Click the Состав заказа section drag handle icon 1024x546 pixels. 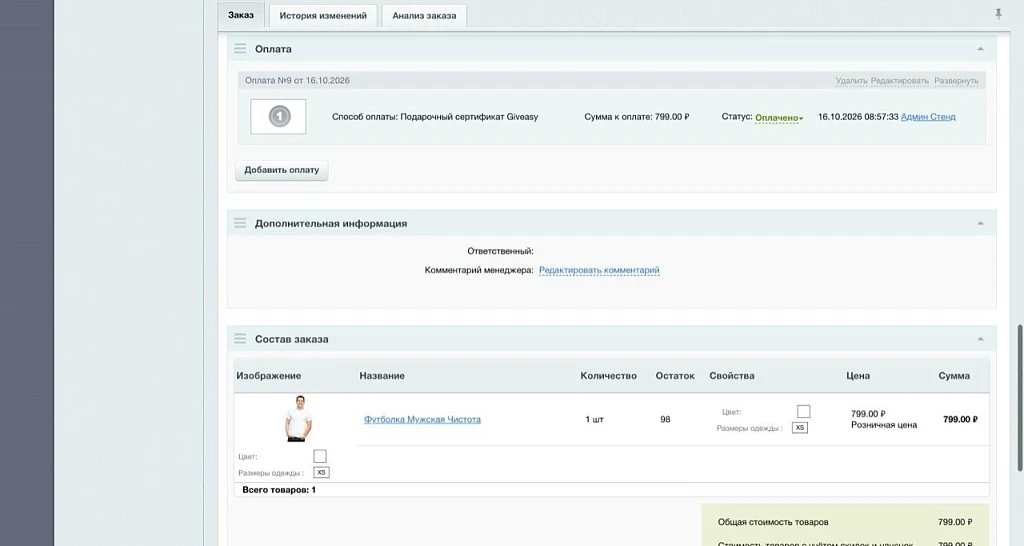pos(240,339)
